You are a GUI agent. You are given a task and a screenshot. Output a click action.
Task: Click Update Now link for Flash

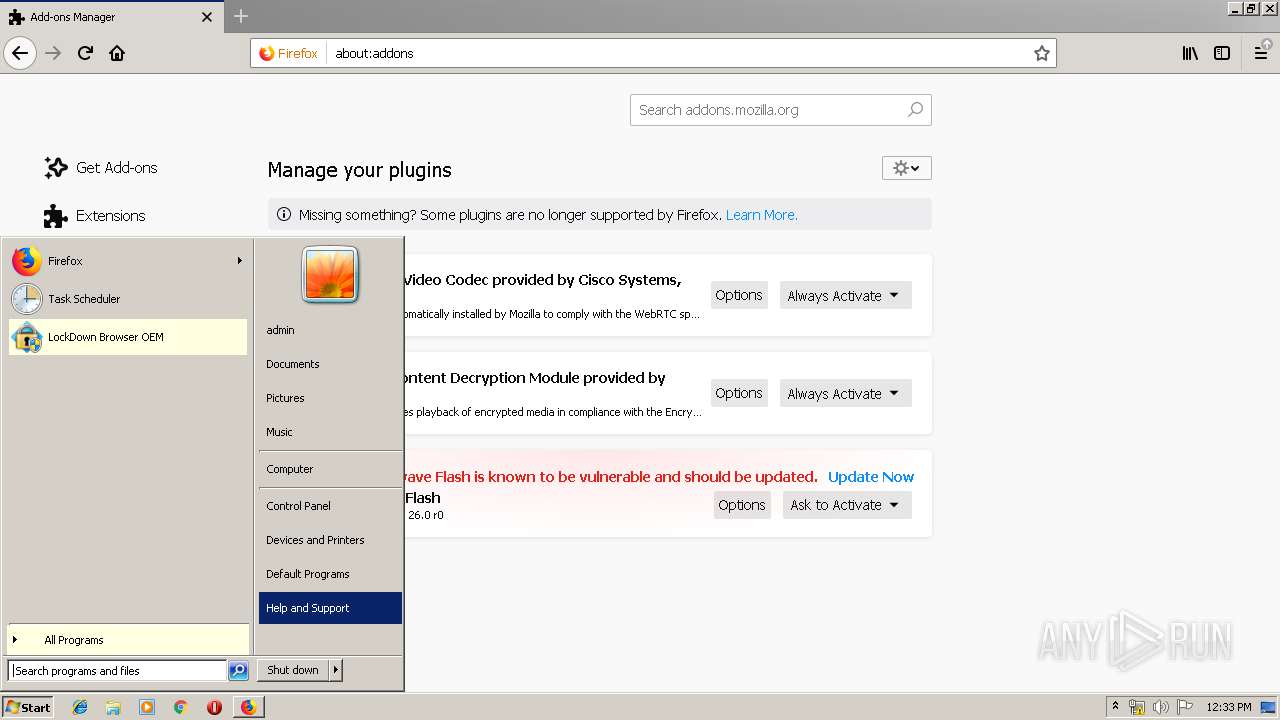point(871,477)
